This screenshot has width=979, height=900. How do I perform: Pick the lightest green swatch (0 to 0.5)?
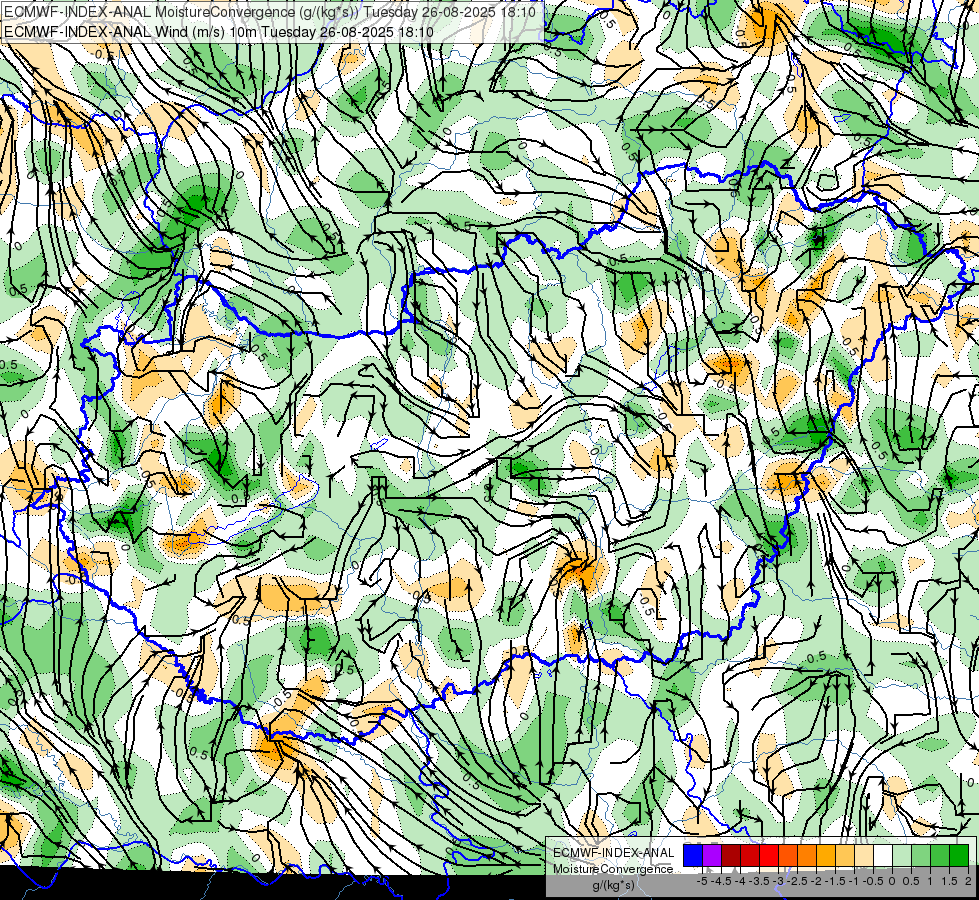(902, 855)
